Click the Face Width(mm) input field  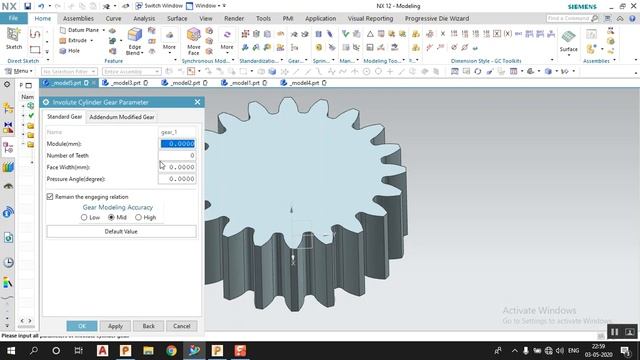click(177, 167)
